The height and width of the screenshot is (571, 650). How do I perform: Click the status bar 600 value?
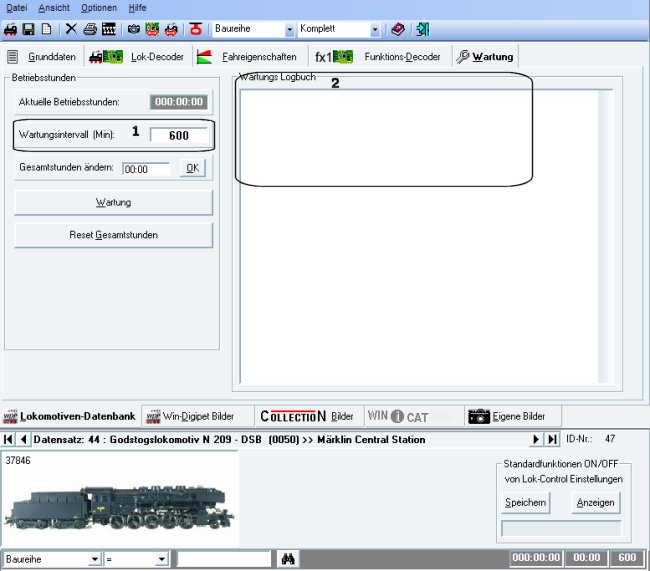pos(627,558)
